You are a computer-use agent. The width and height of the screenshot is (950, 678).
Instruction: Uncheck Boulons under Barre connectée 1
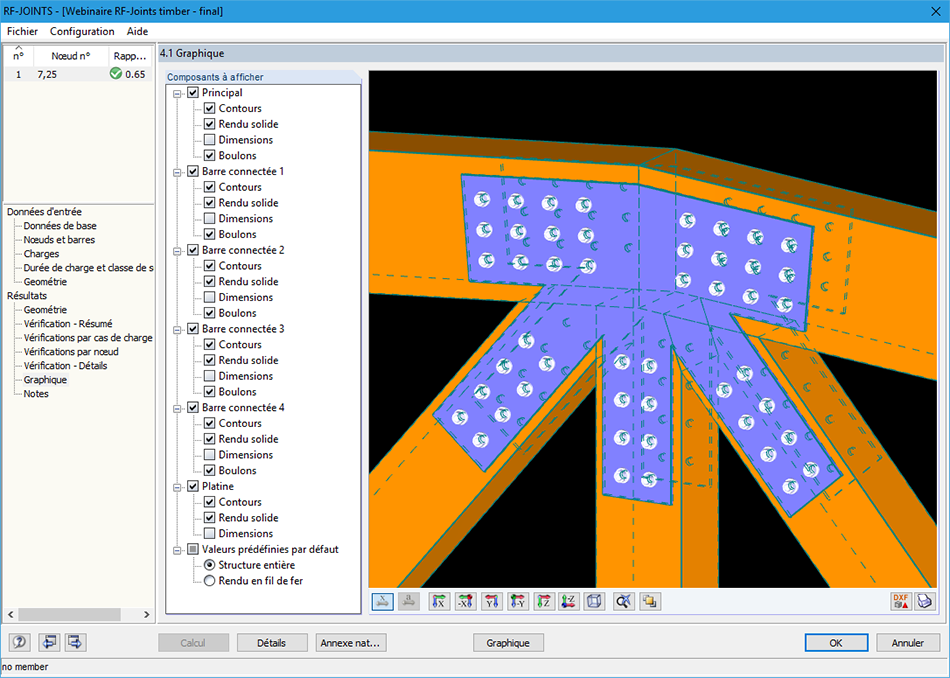[x=210, y=234]
